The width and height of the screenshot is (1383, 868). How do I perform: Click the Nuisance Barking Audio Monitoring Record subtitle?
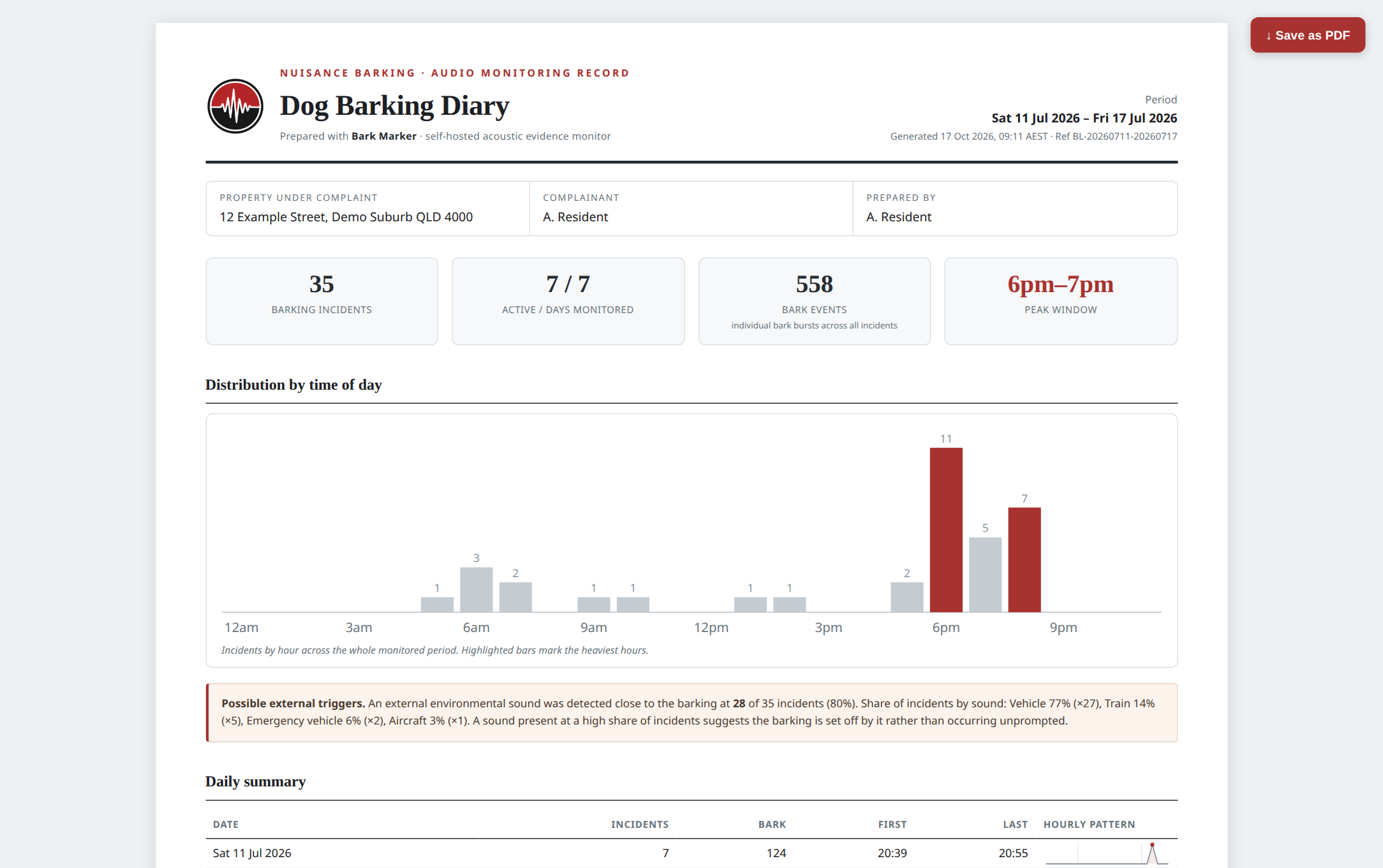pyautogui.click(x=455, y=73)
